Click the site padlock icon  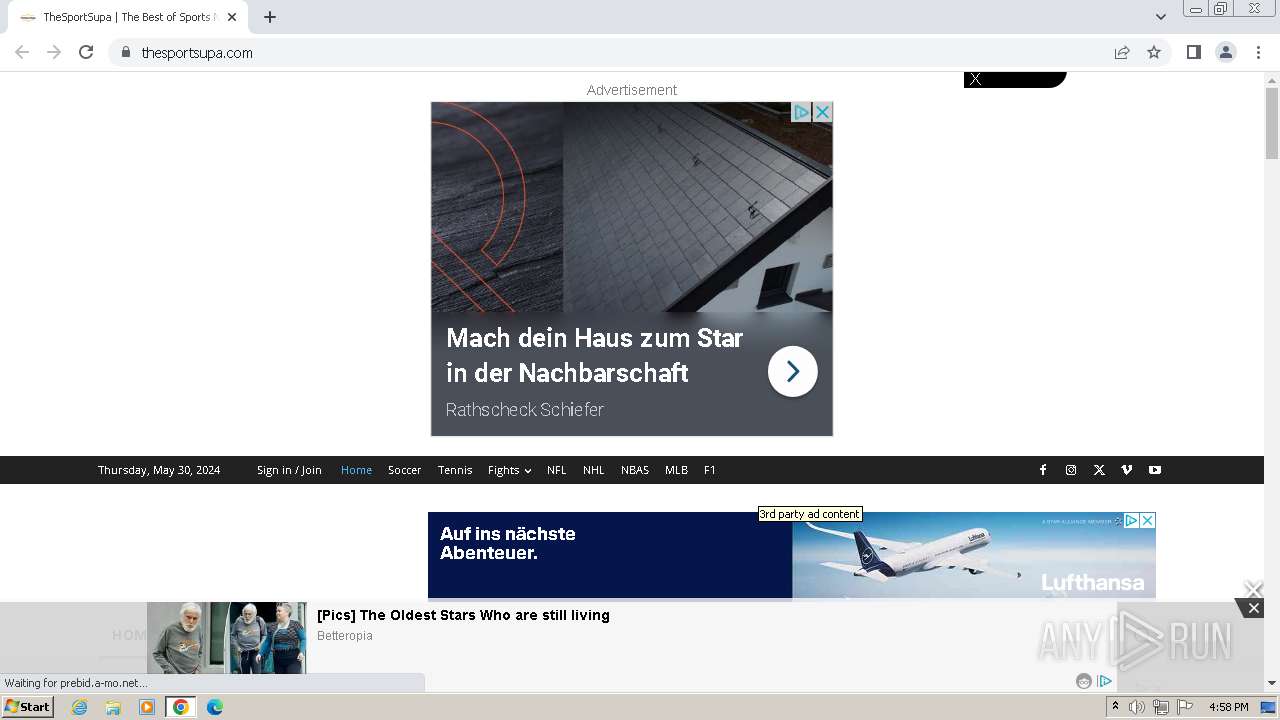click(x=125, y=52)
